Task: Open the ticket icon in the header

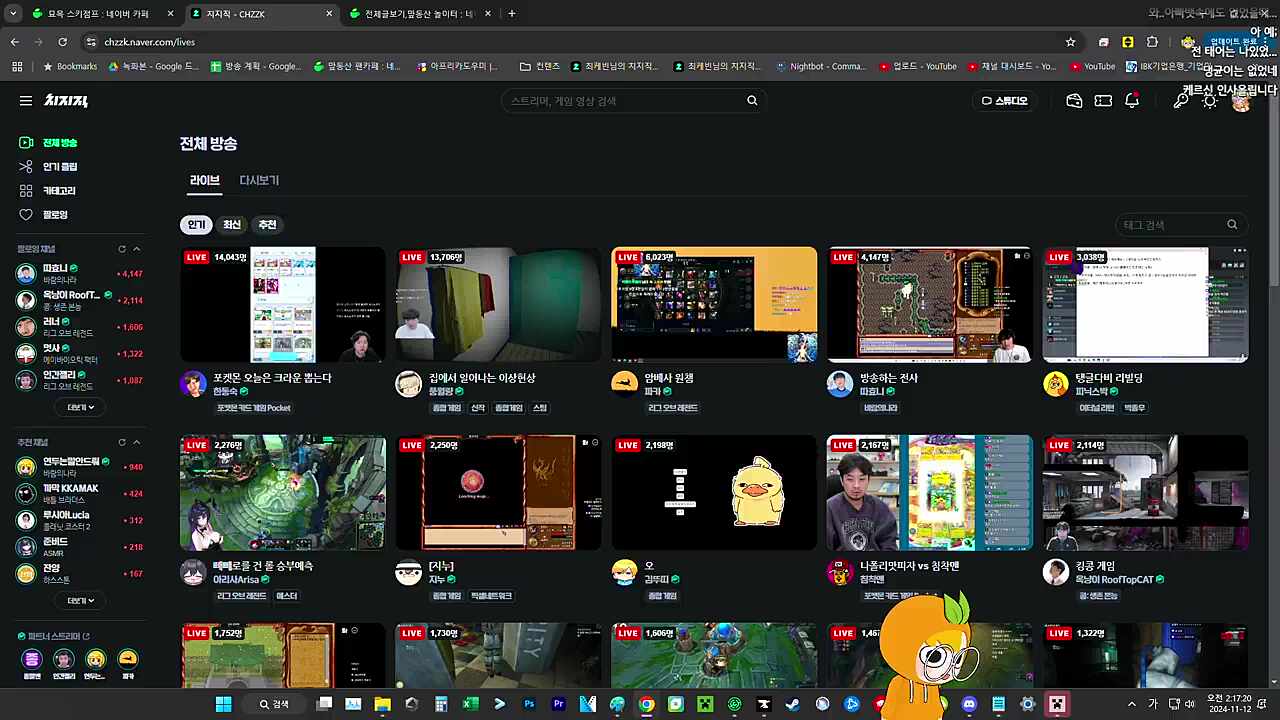Action: point(1103,100)
